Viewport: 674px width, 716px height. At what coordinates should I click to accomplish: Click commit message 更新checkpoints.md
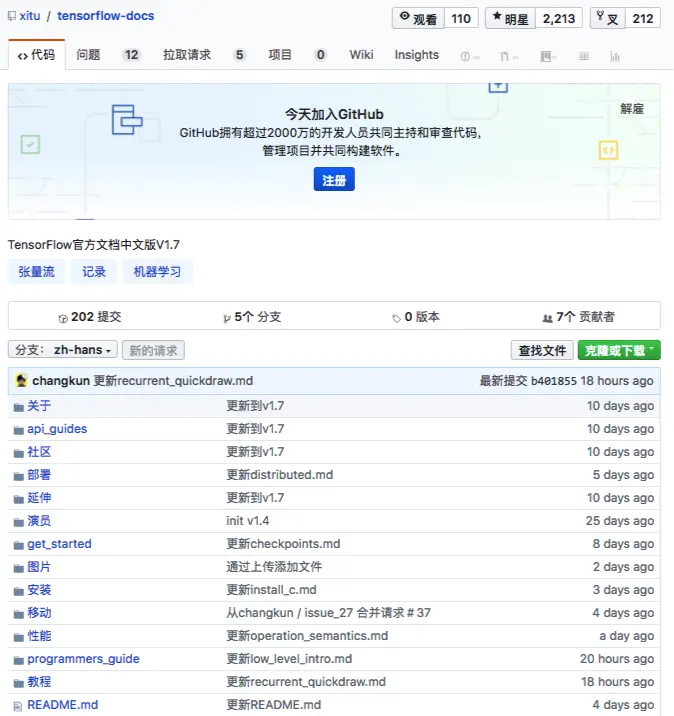coord(283,544)
